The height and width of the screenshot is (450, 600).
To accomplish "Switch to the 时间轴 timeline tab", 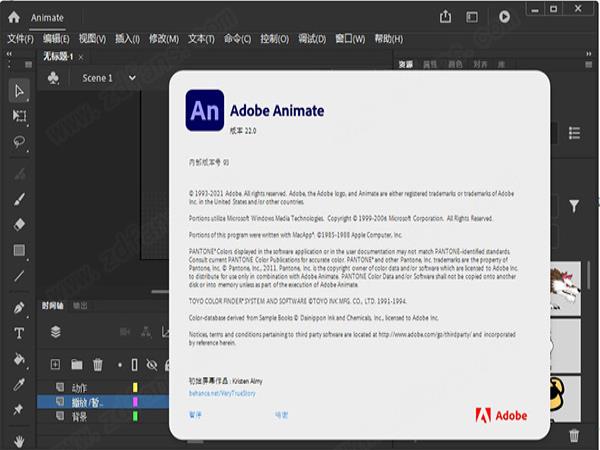I will [52, 305].
